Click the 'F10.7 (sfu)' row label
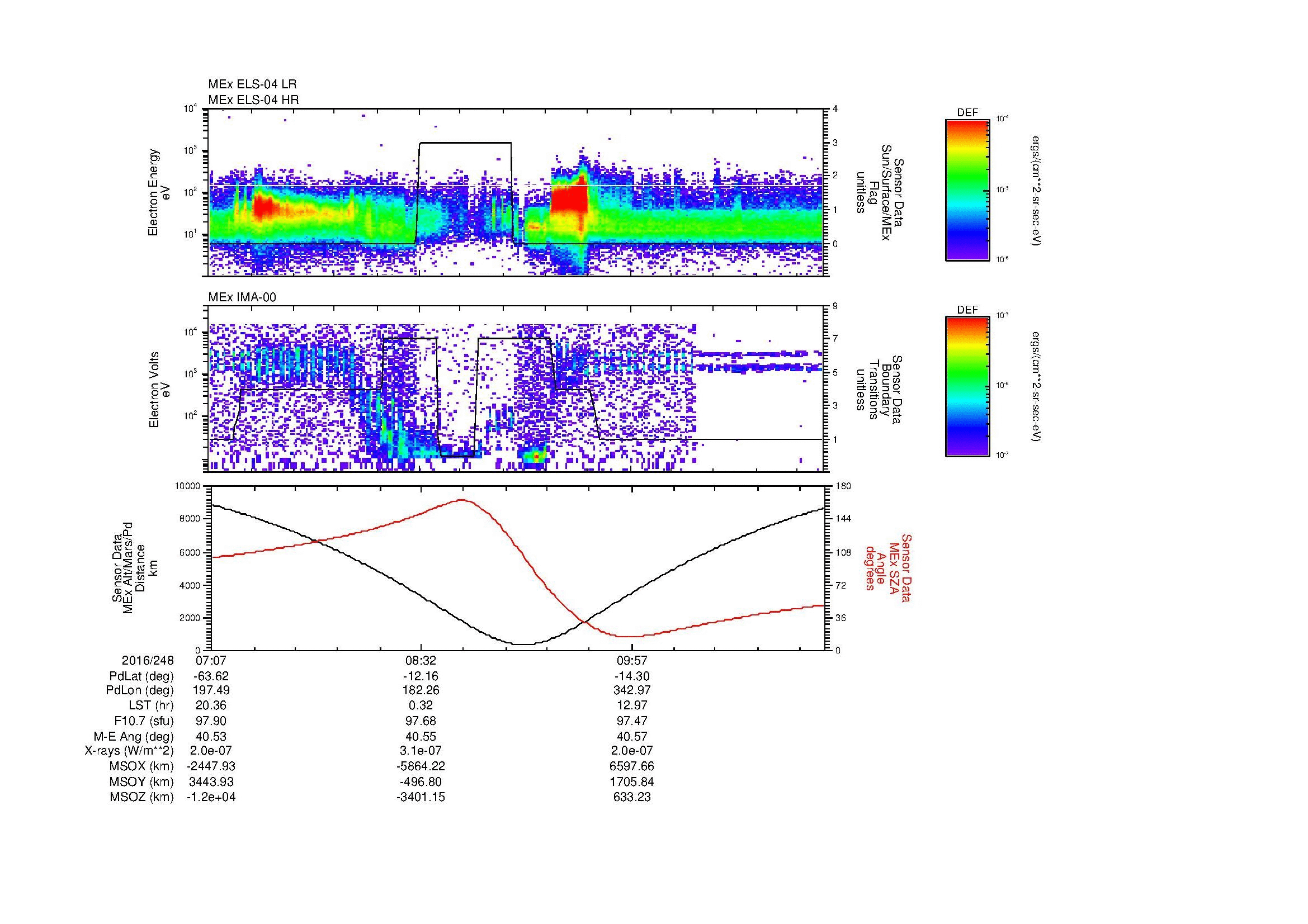The height and width of the screenshot is (924, 1308). (x=144, y=721)
